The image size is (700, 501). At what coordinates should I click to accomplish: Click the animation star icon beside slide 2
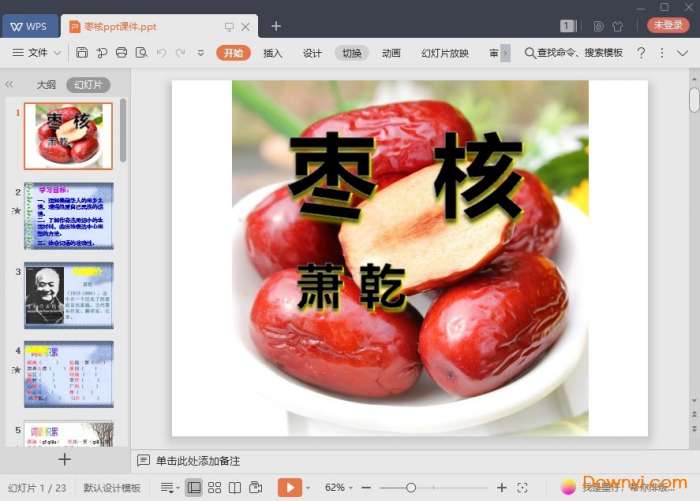coord(17,210)
